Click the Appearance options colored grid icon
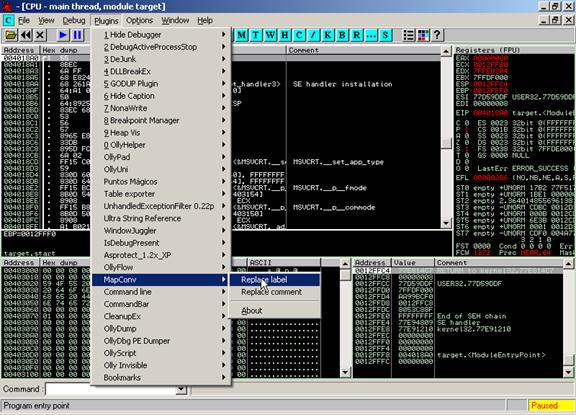The image size is (576, 415). [x=423, y=35]
